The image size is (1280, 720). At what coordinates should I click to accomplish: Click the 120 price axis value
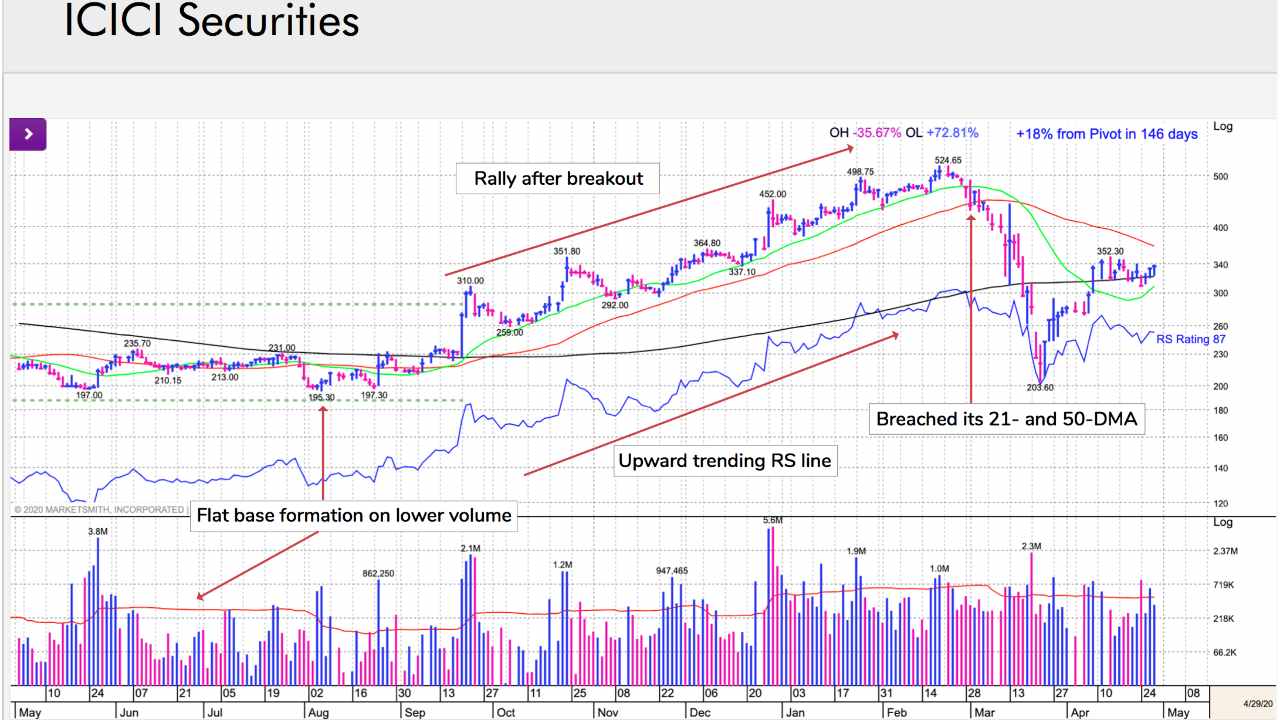point(1221,504)
